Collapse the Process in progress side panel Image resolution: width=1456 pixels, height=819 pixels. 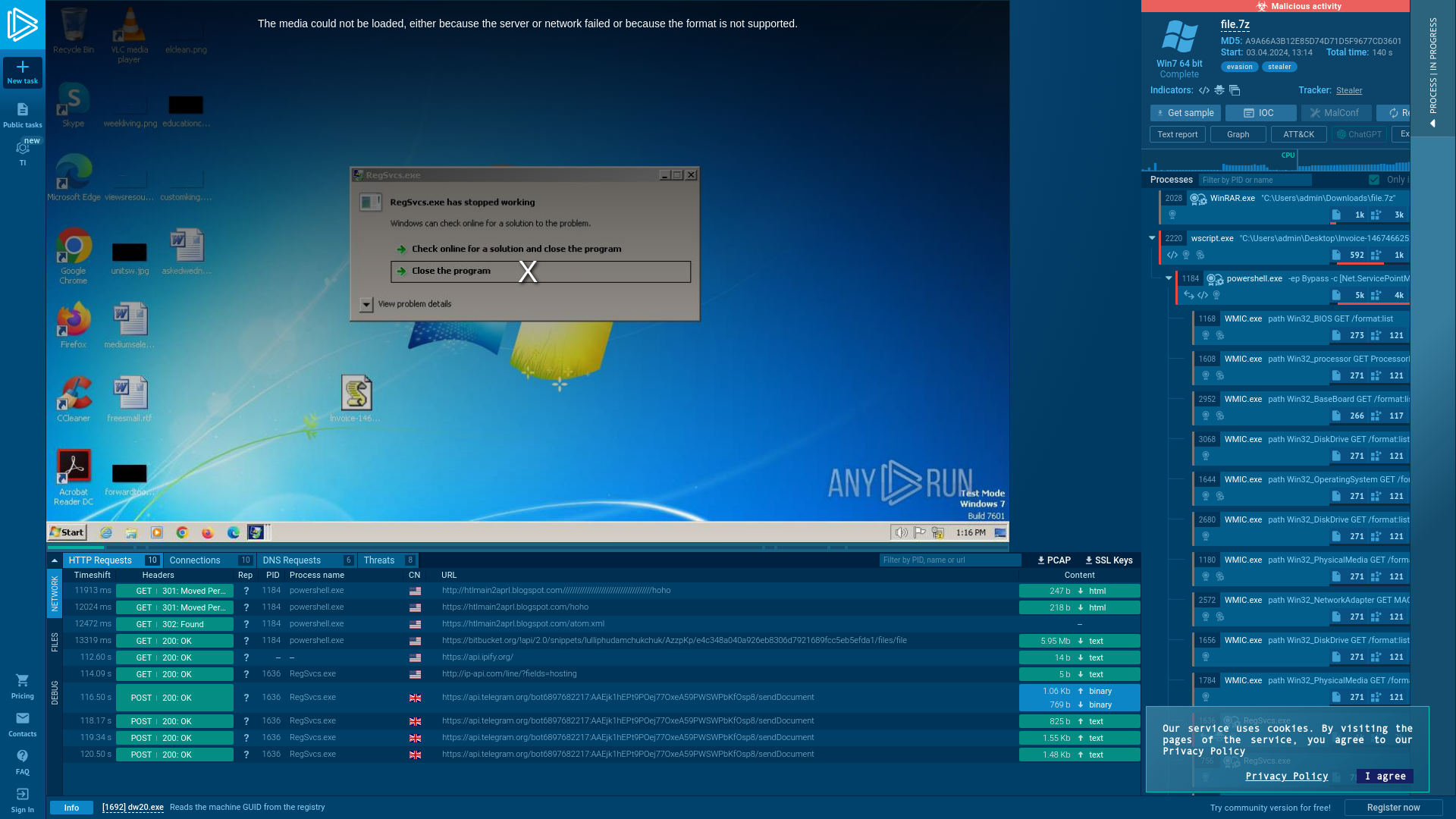1432,68
